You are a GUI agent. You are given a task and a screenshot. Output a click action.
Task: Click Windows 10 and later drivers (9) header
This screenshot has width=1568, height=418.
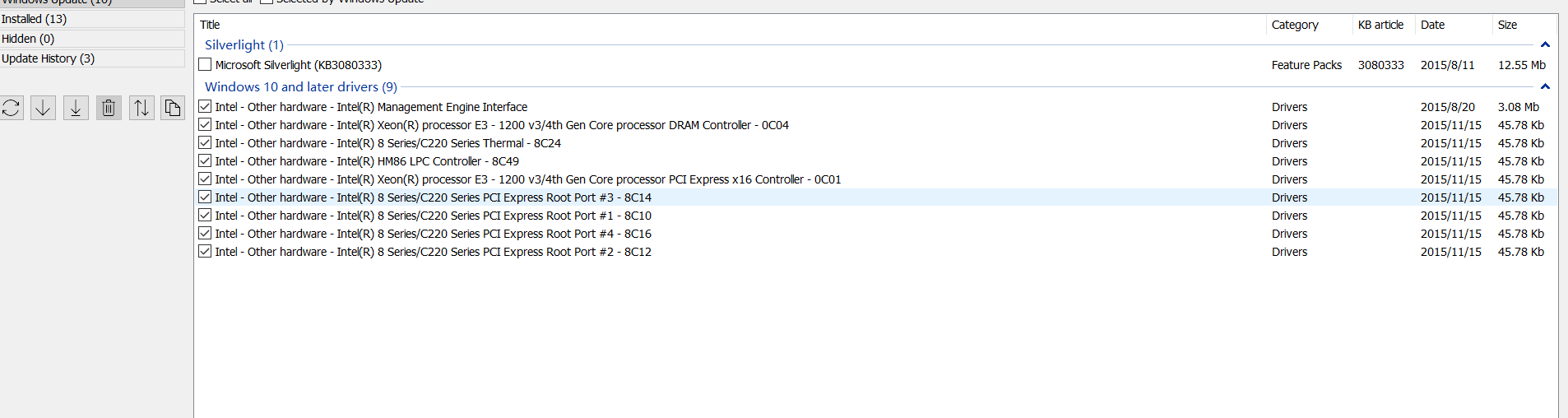coord(301,86)
